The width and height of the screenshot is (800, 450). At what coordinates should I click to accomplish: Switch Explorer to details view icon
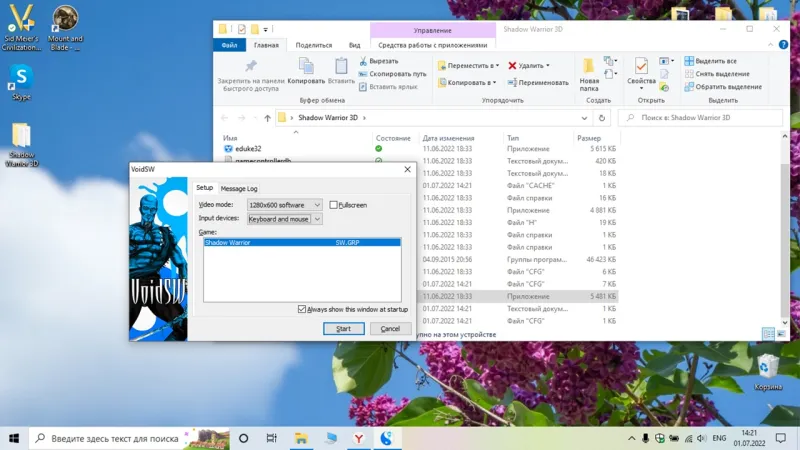pyautogui.click(x=768, y=334)
